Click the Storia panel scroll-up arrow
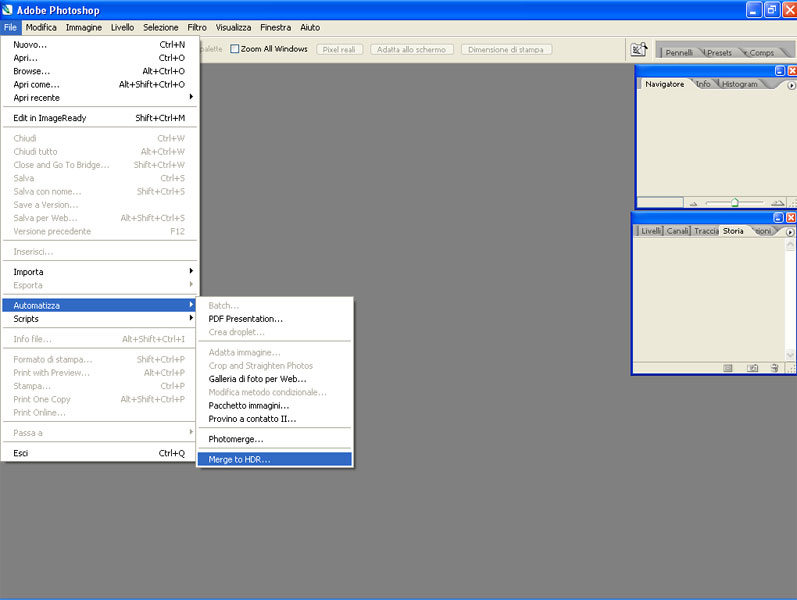This screenshot has width=797, height=600. [790, 245]
